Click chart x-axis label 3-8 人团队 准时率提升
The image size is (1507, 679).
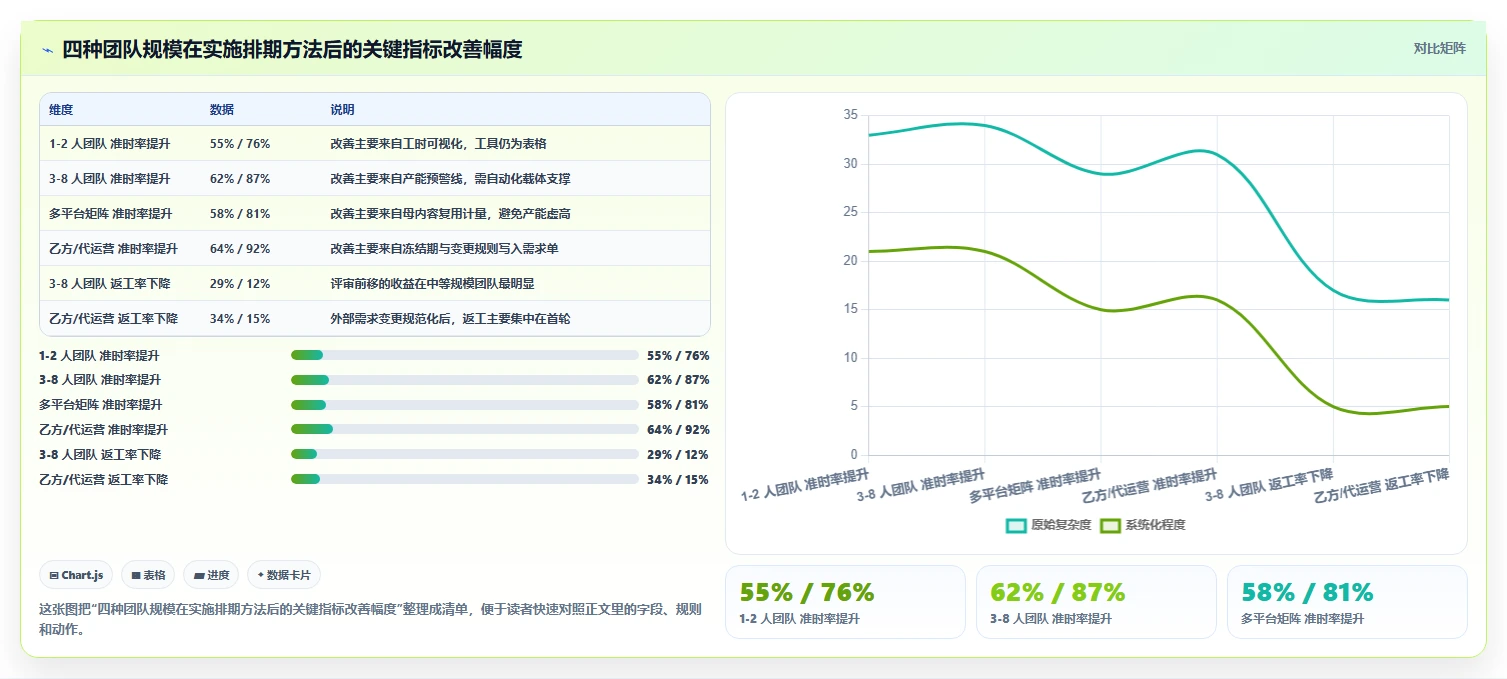[x=921, y=483]
